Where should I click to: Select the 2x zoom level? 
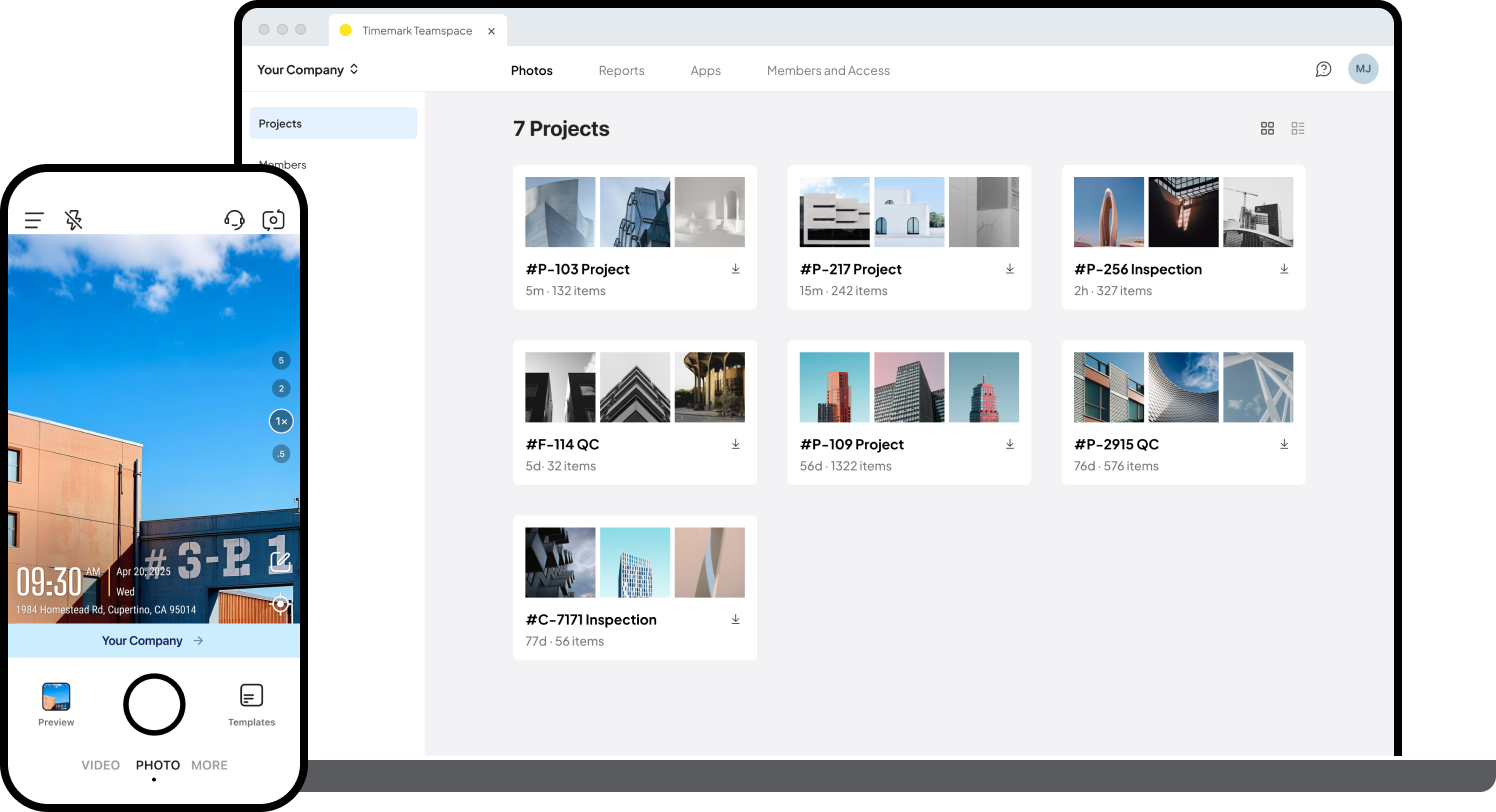[281, 389]
